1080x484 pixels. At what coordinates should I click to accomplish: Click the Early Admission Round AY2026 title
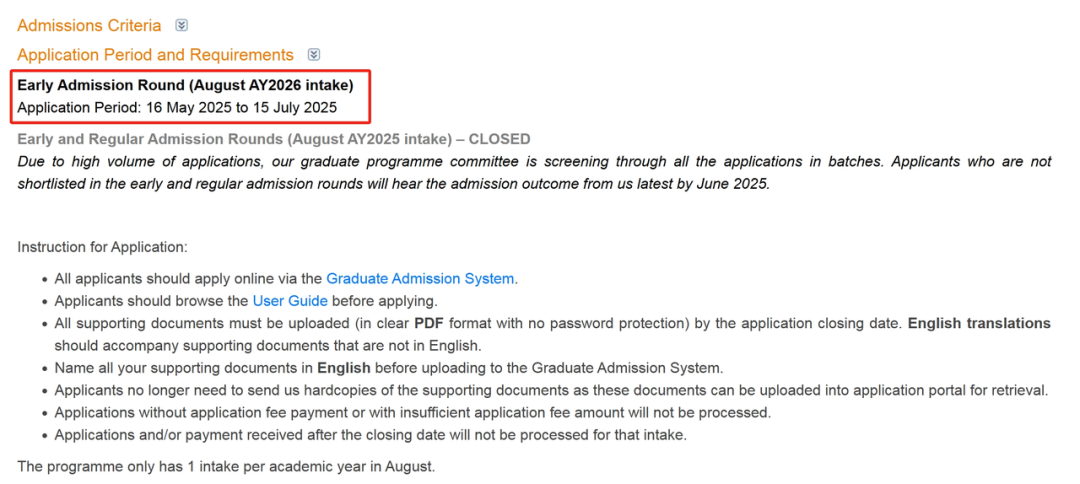pos(185,86)
